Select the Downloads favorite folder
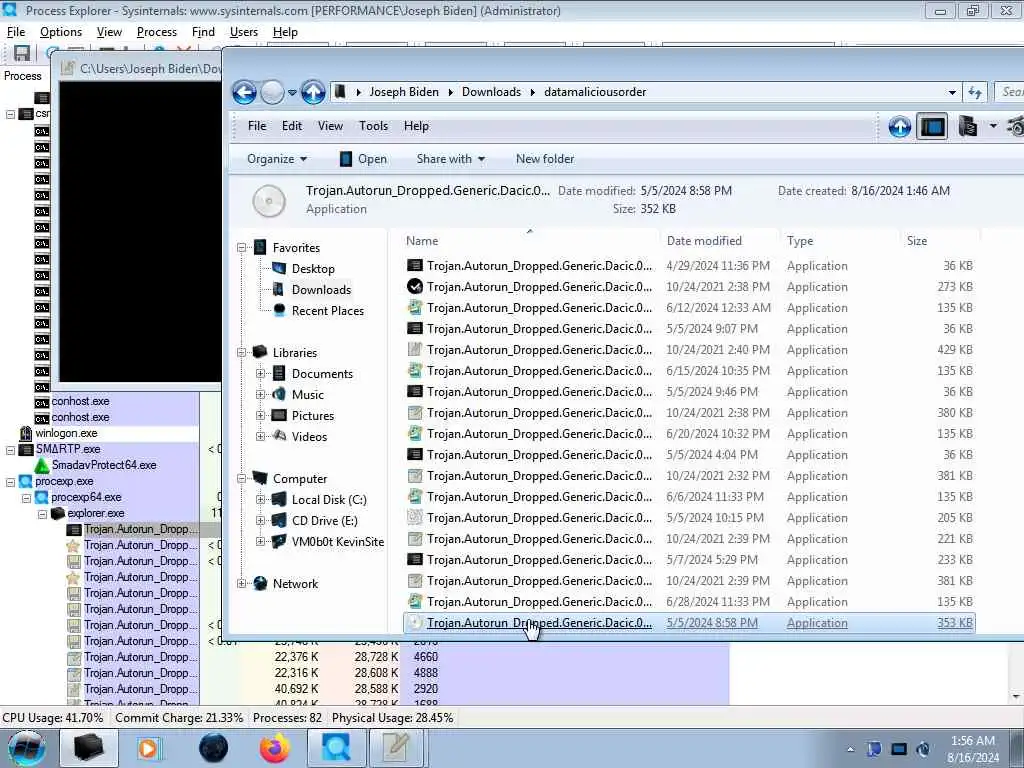This screenshot has width=1024, height=768. (321, 289)
